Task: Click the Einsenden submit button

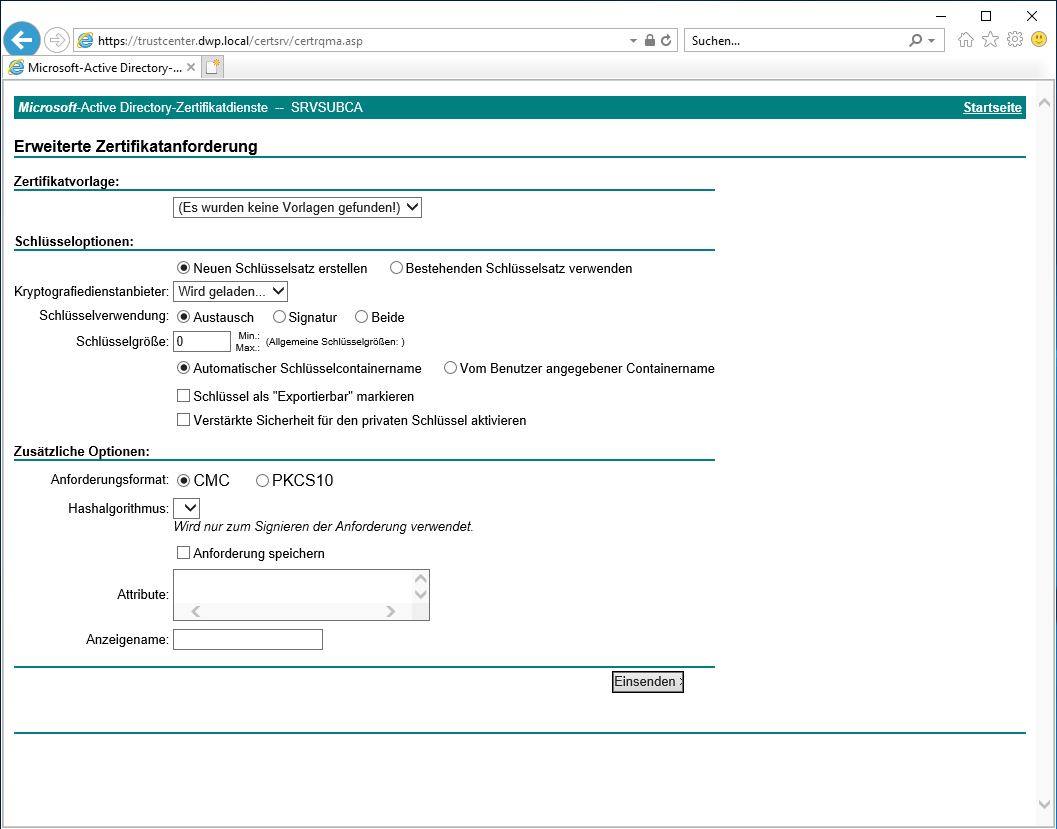Action: [x=647, y=681]
